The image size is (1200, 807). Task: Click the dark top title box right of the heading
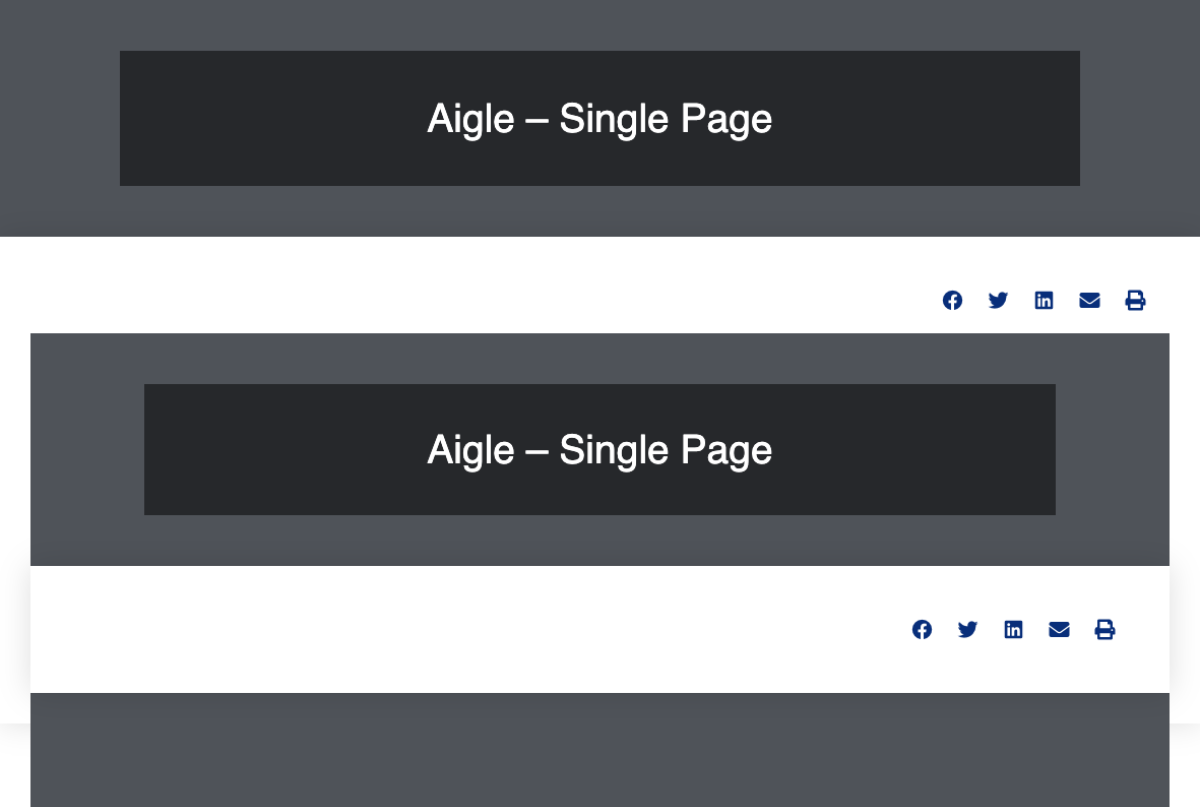(x=930, y=118)
